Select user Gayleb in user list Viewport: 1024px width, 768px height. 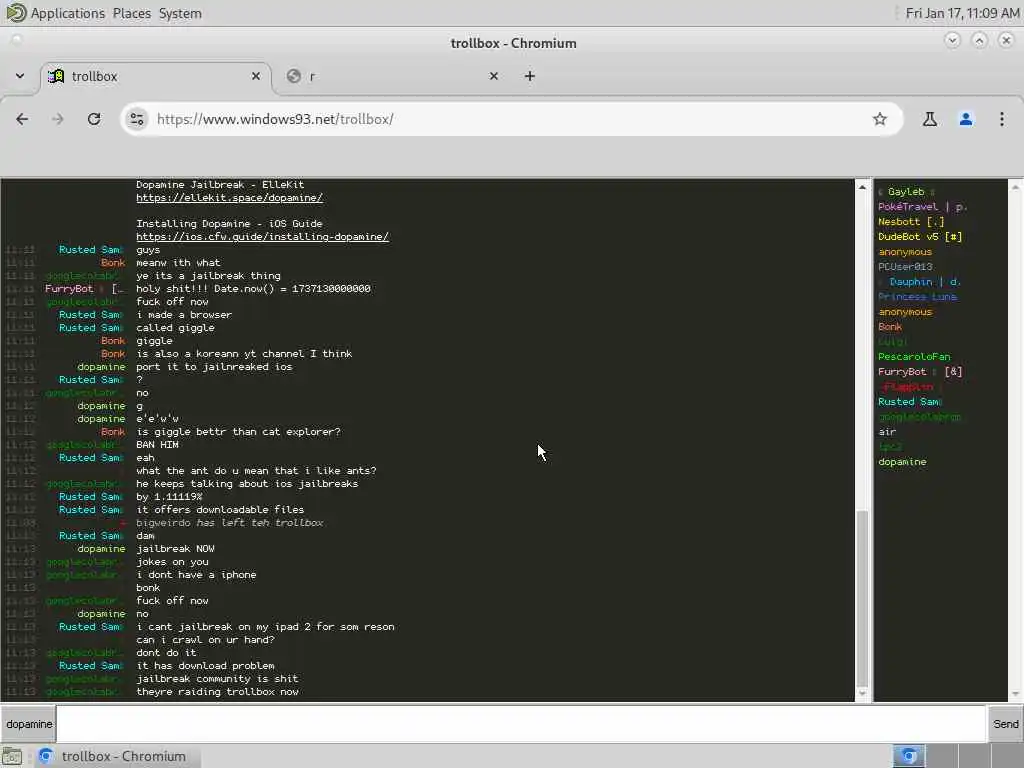tap(906, 191)
